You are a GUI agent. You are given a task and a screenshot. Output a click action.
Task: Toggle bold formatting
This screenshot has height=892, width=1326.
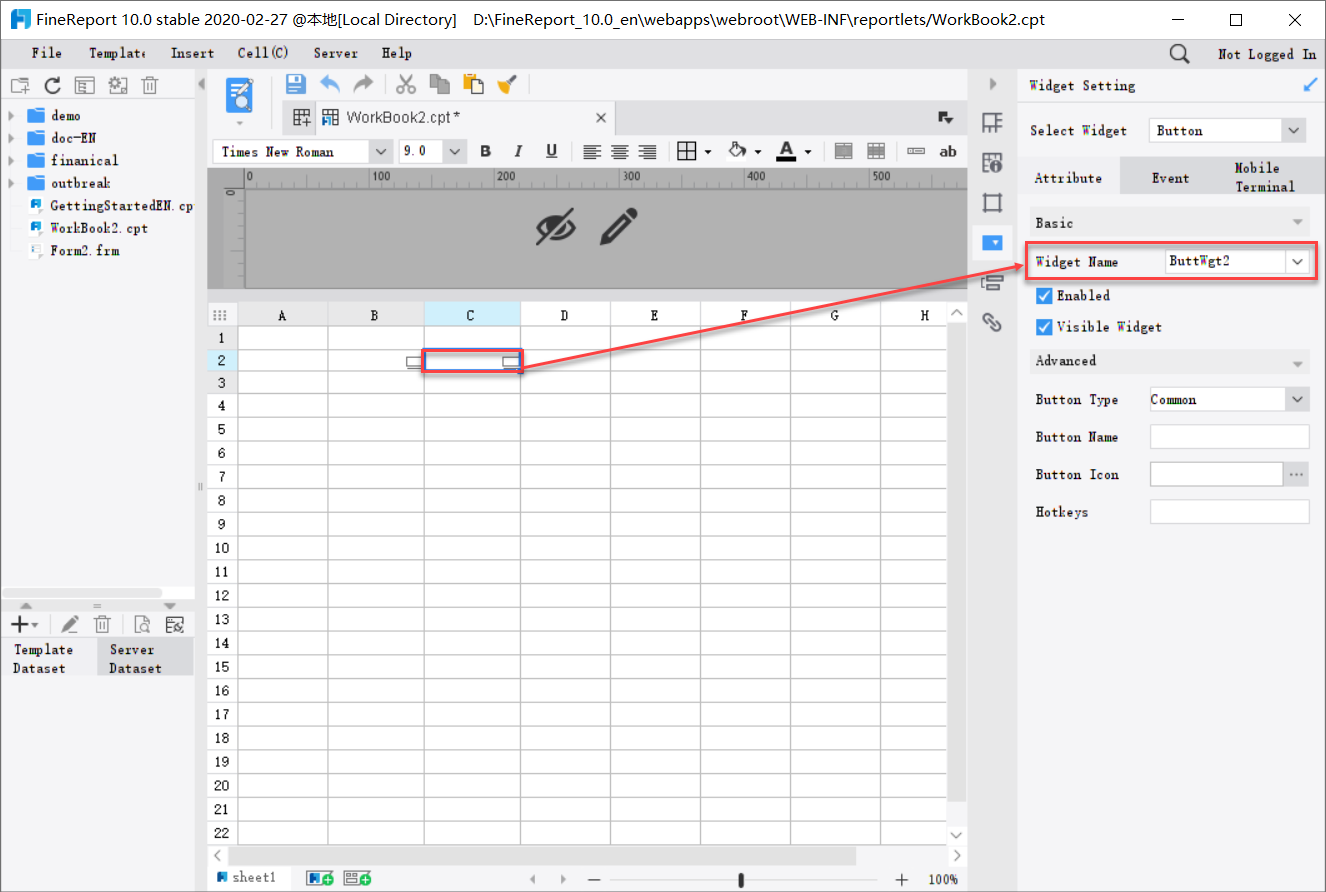[486, 151]
